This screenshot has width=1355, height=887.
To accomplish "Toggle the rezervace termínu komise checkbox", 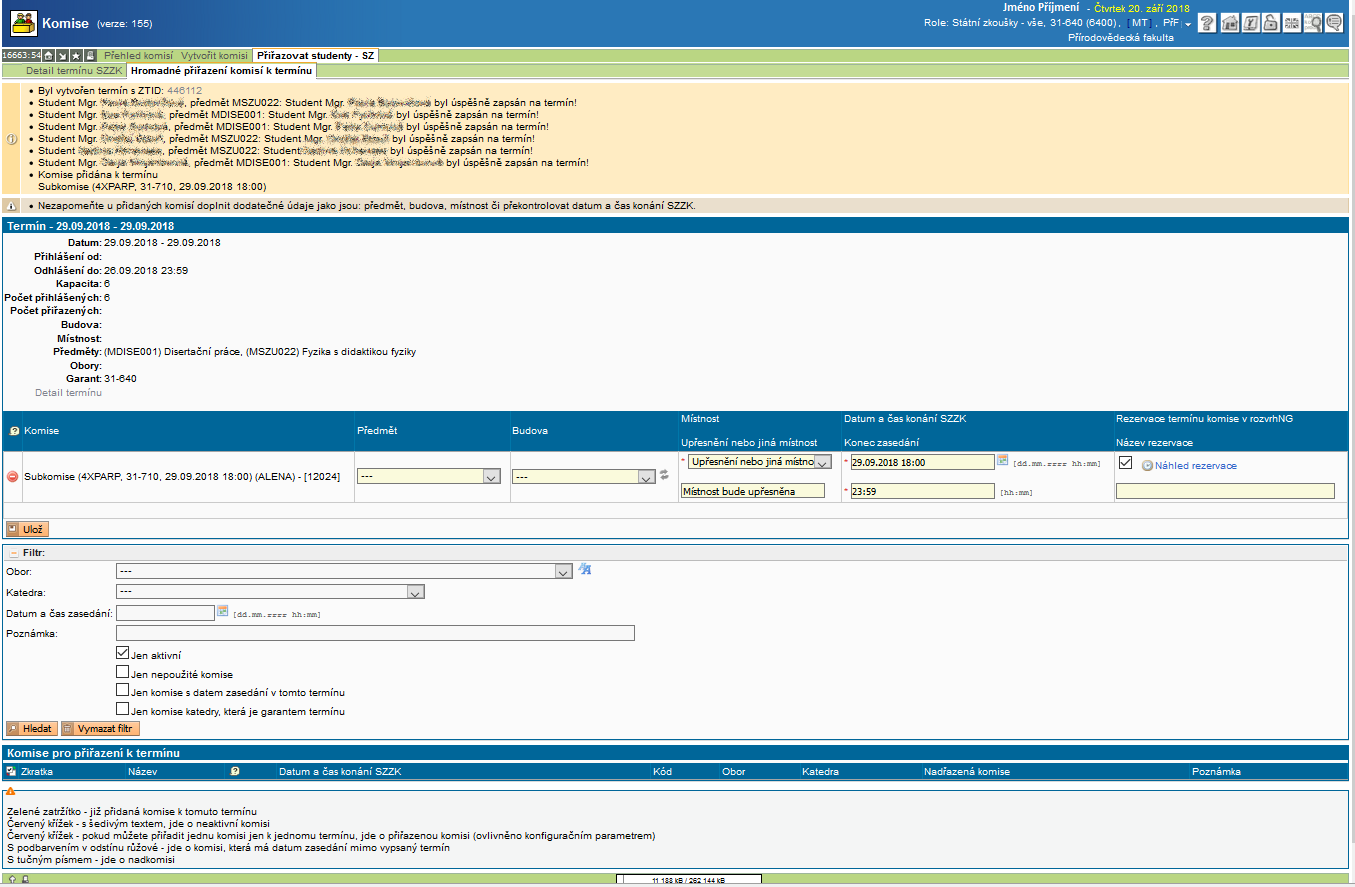I will click(1125, 463).
